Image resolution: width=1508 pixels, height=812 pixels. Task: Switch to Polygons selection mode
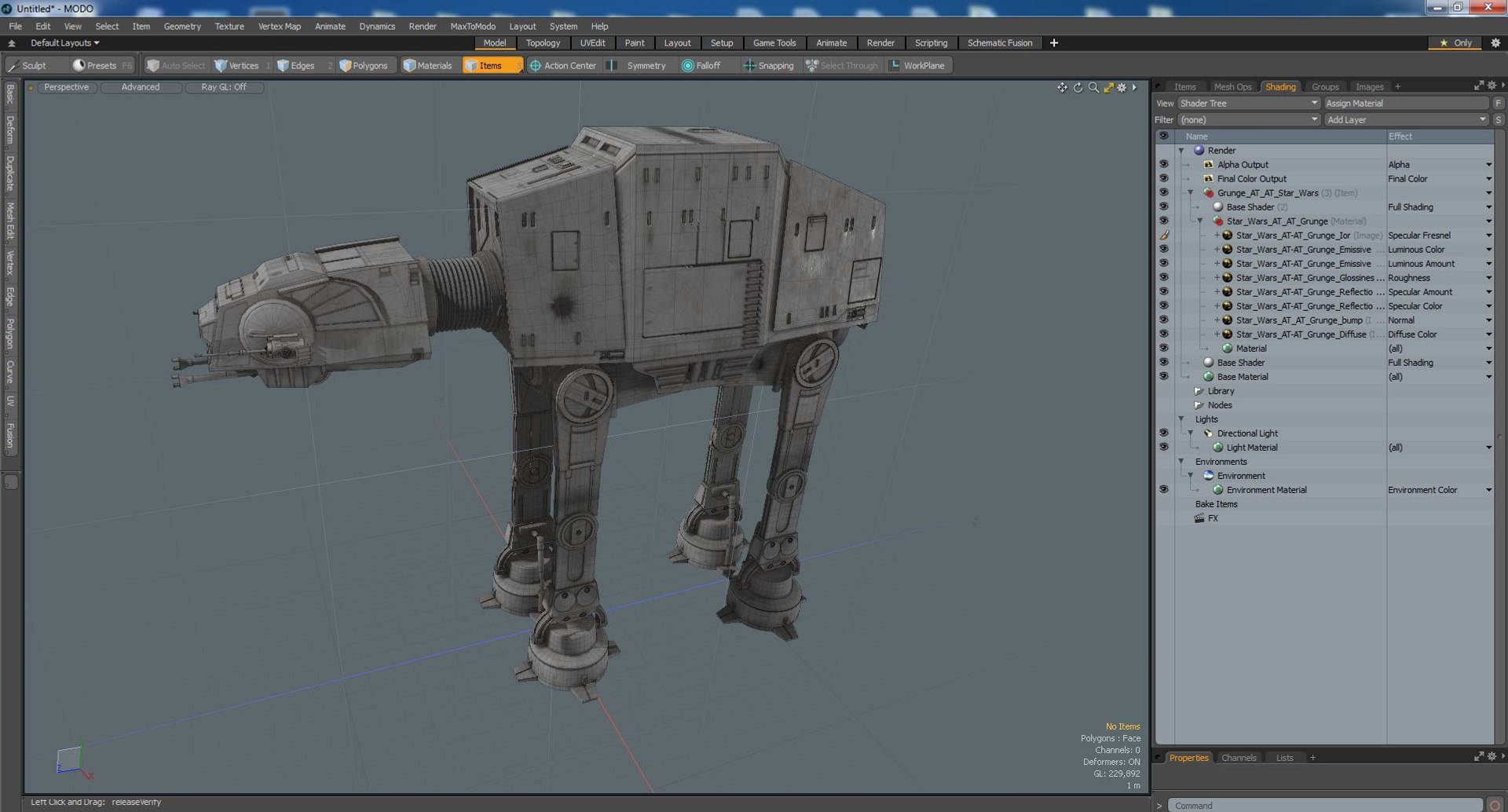364,66
